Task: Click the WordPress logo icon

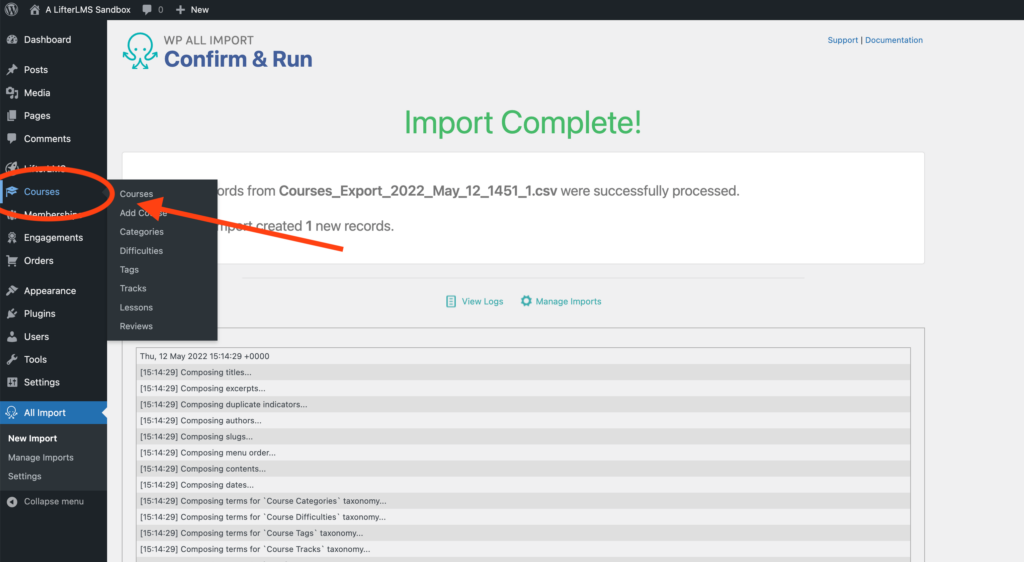Action: pyautogui.click(x=11, y=10)
